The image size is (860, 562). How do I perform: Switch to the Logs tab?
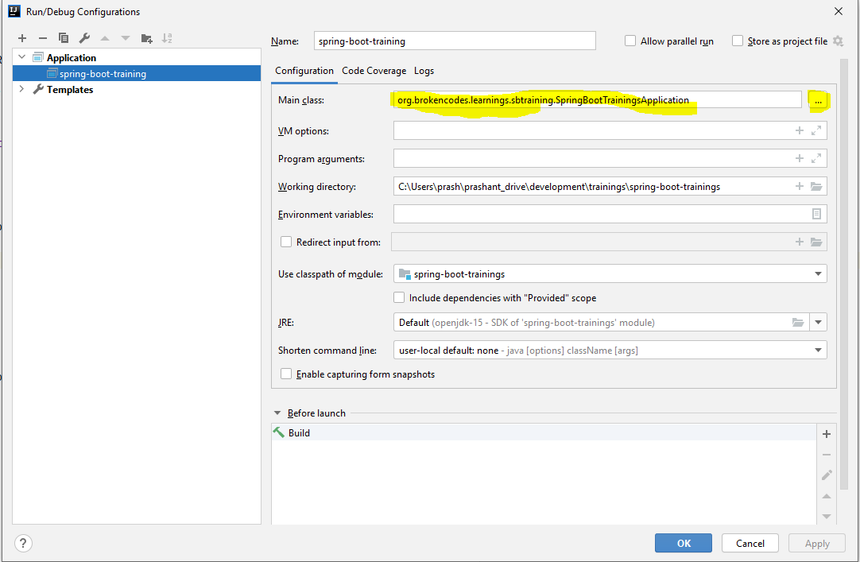[424, 71]
